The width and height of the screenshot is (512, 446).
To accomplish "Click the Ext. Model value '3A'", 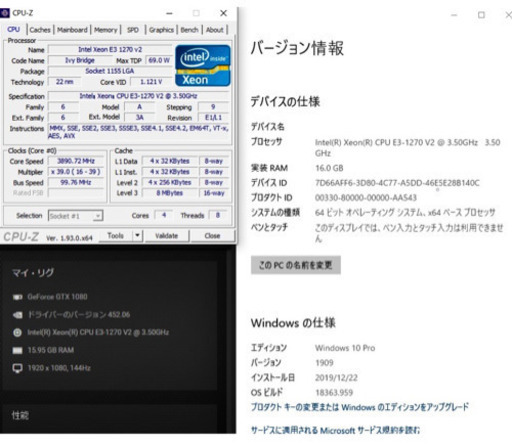I will click(140, 118).
